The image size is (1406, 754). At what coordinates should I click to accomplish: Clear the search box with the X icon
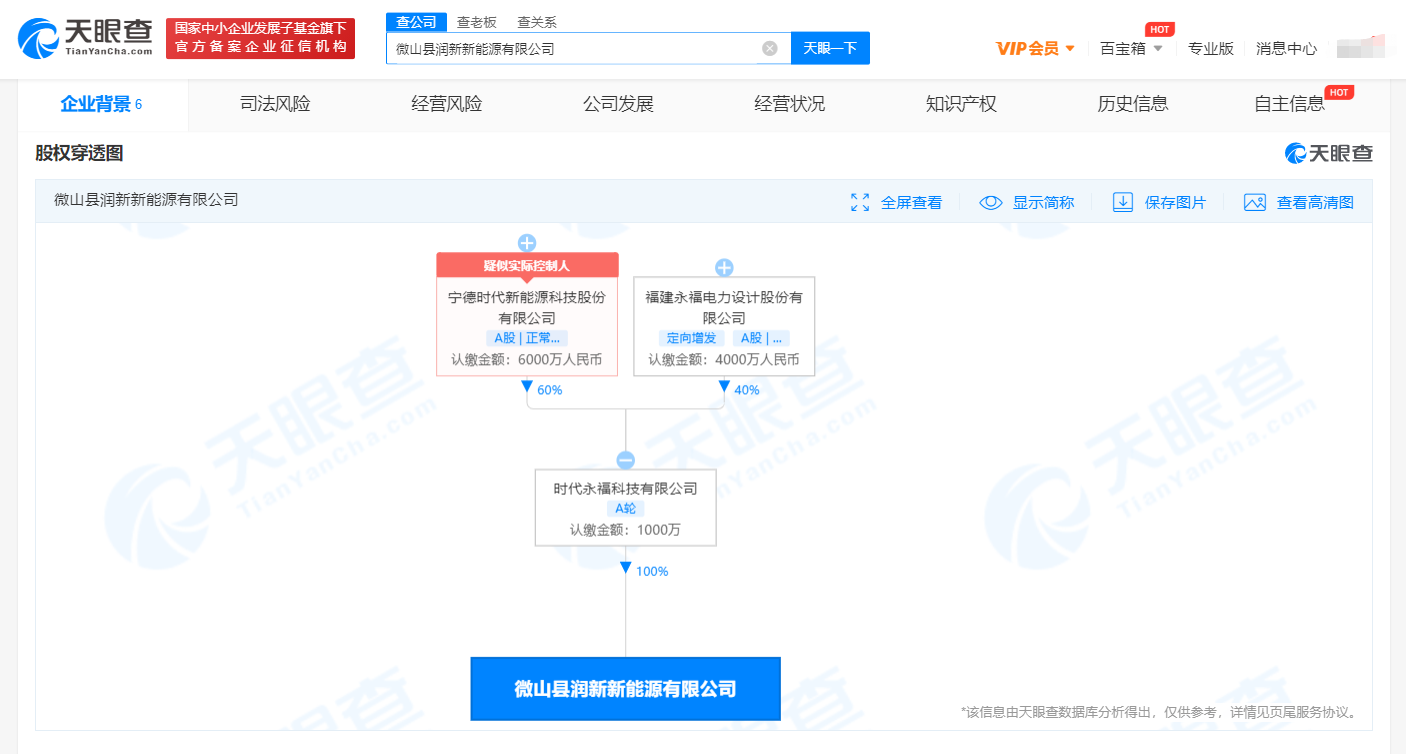point(769,48)
